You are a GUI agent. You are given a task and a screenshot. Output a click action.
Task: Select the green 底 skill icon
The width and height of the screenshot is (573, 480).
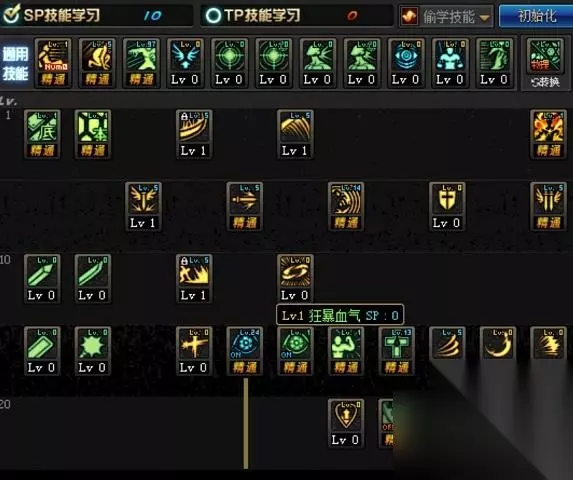coord(42,134)
